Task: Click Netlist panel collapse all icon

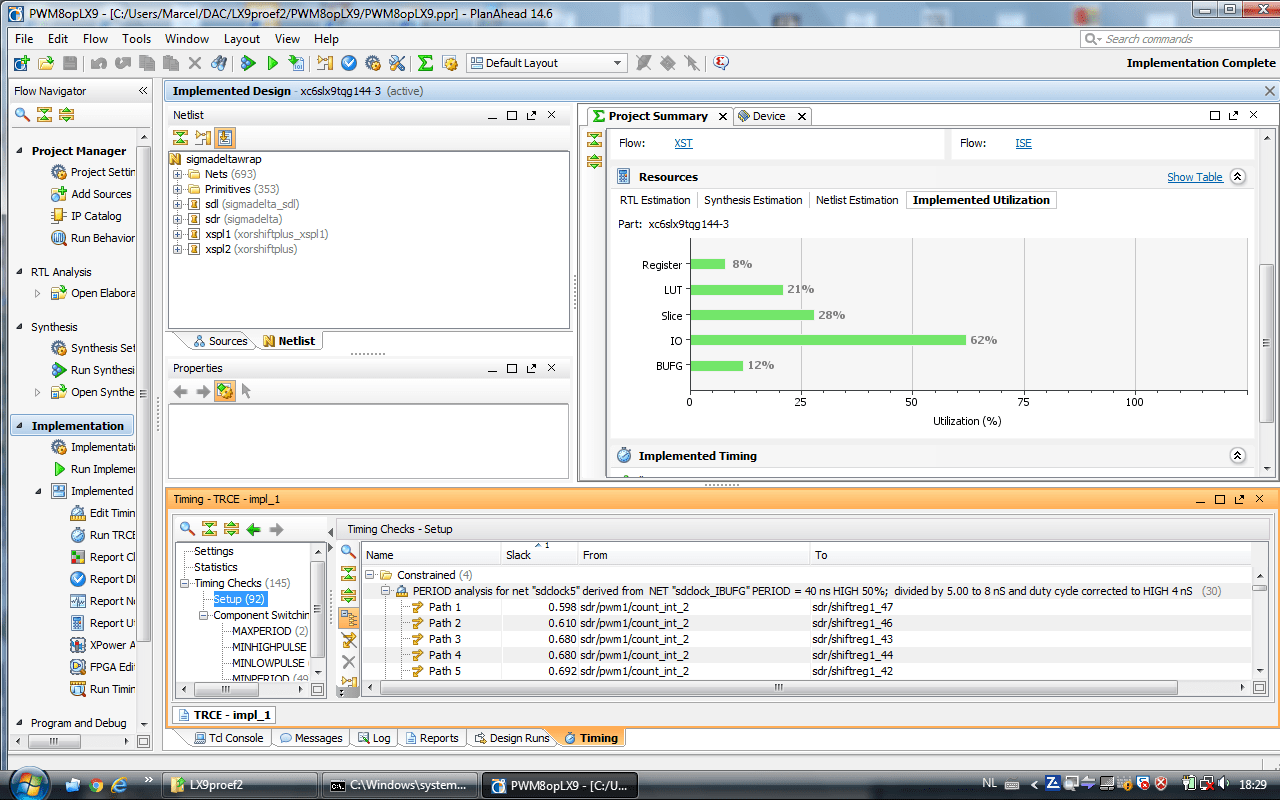Action: coord(181,138)
